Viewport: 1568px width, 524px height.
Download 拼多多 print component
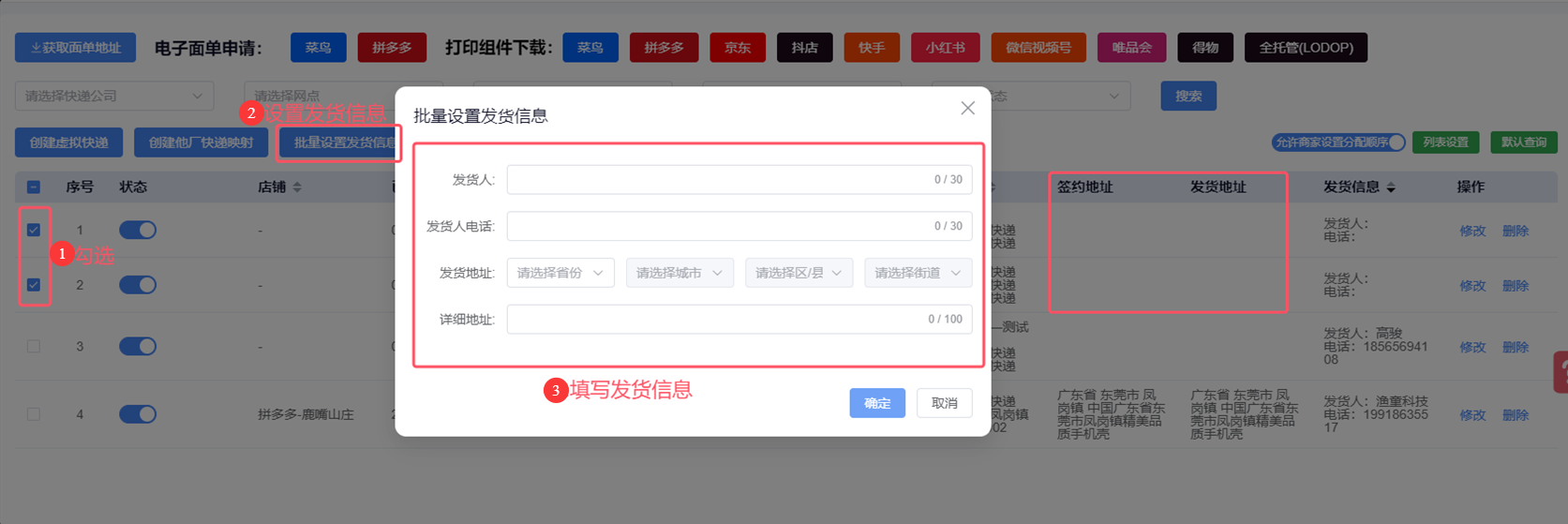(664, 48)
